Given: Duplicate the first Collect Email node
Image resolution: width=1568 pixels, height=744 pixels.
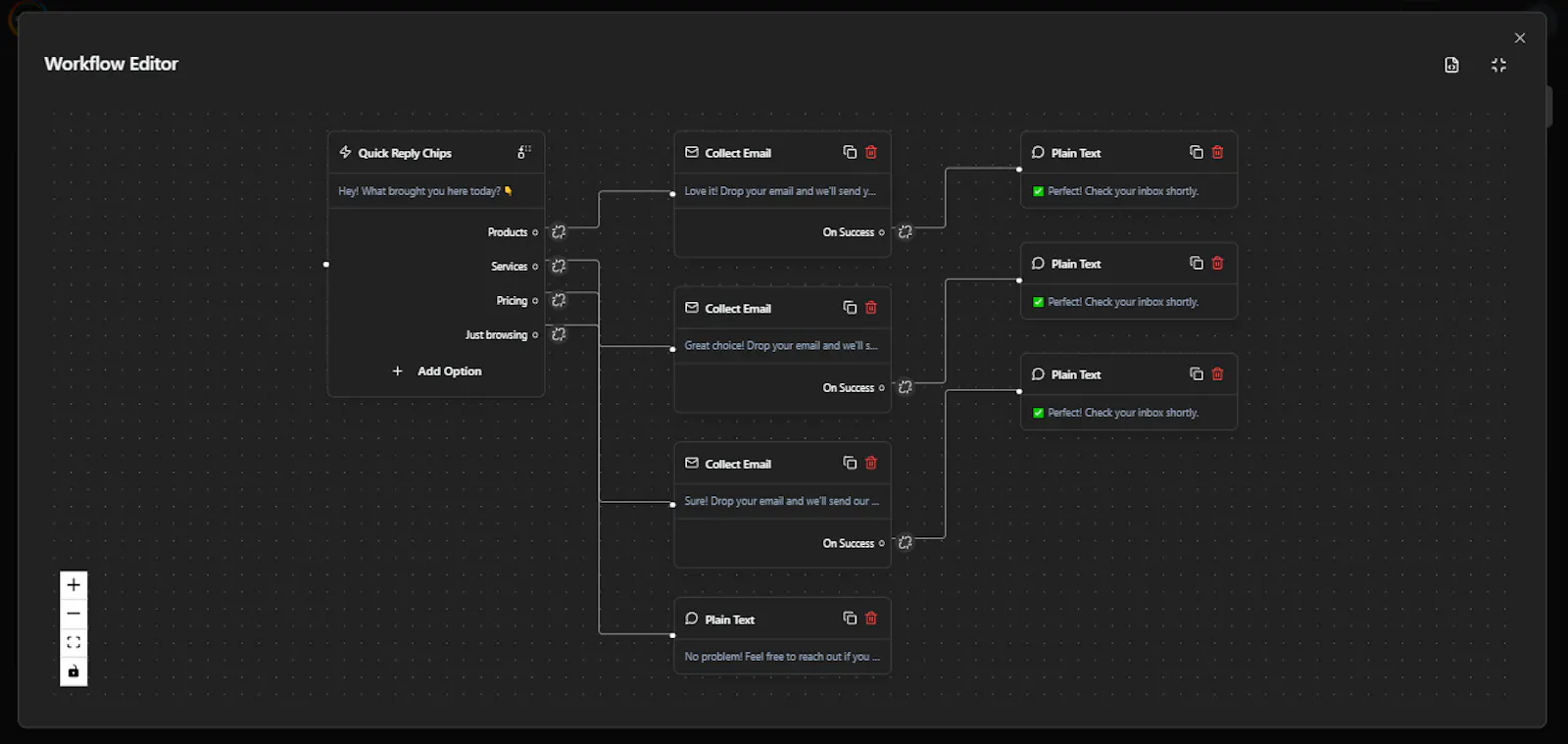Looking at the screenshot, I should click(x=850, y=152).
